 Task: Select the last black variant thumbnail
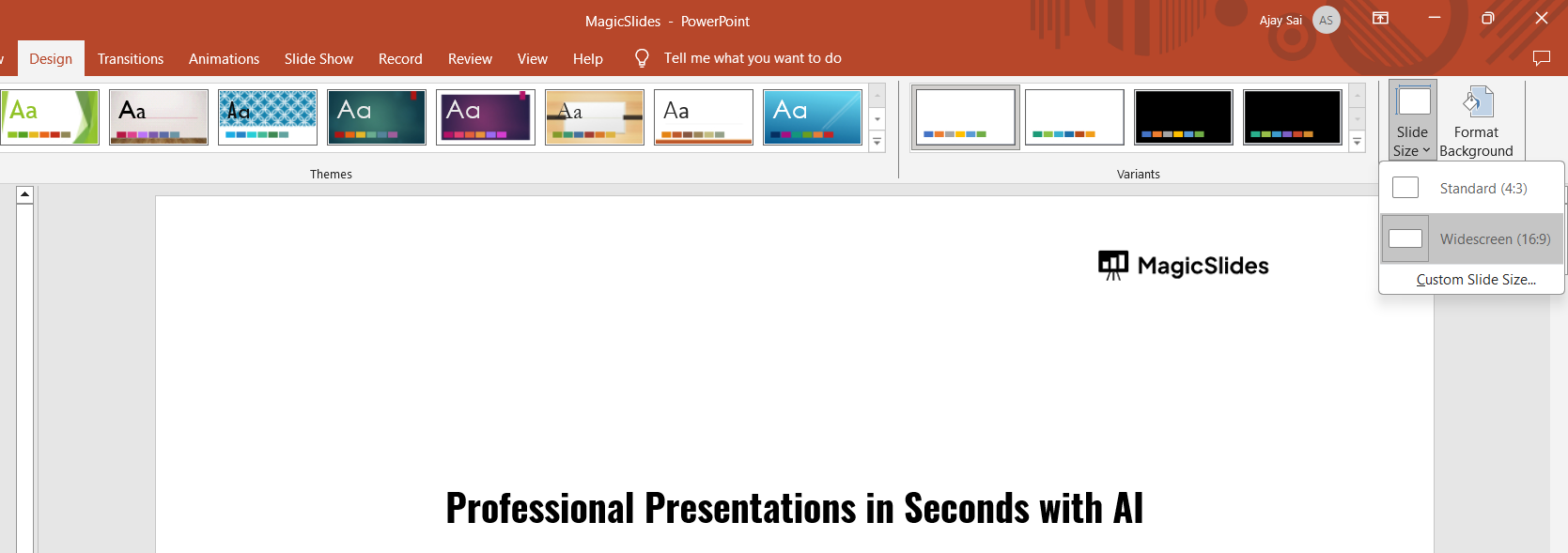(1293, 117)
